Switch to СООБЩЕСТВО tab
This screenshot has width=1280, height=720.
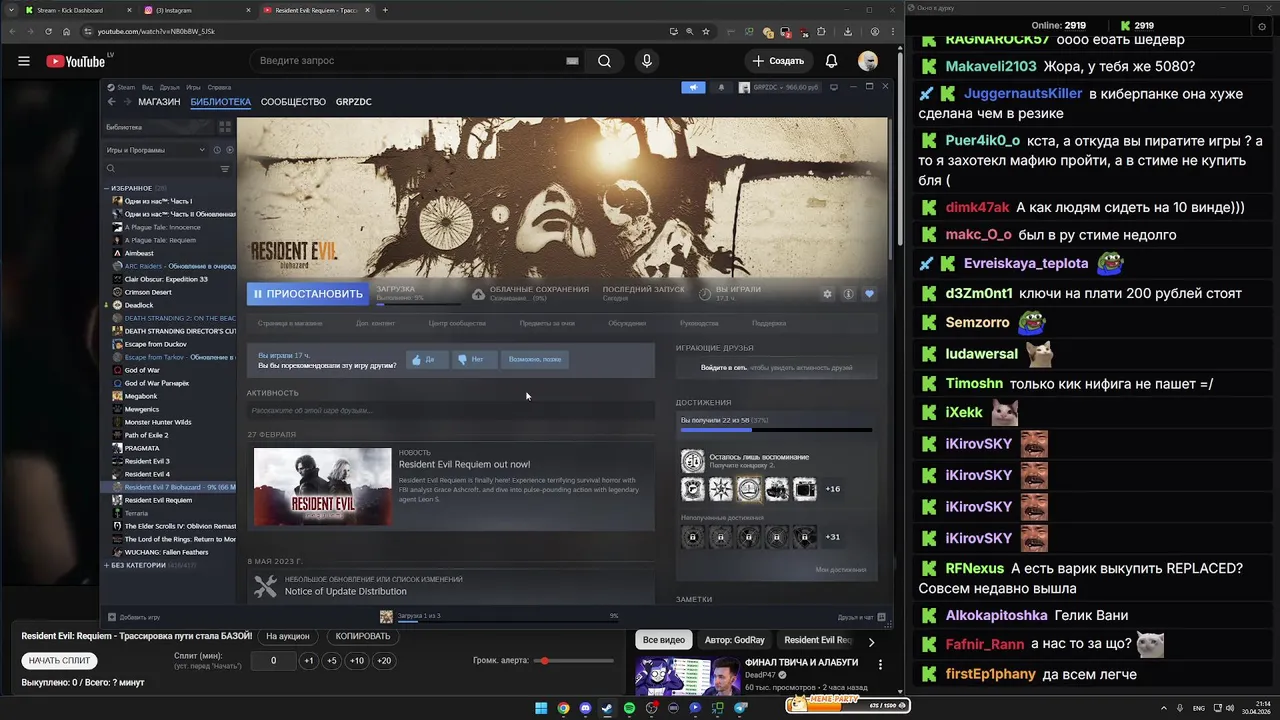point(293,102)
